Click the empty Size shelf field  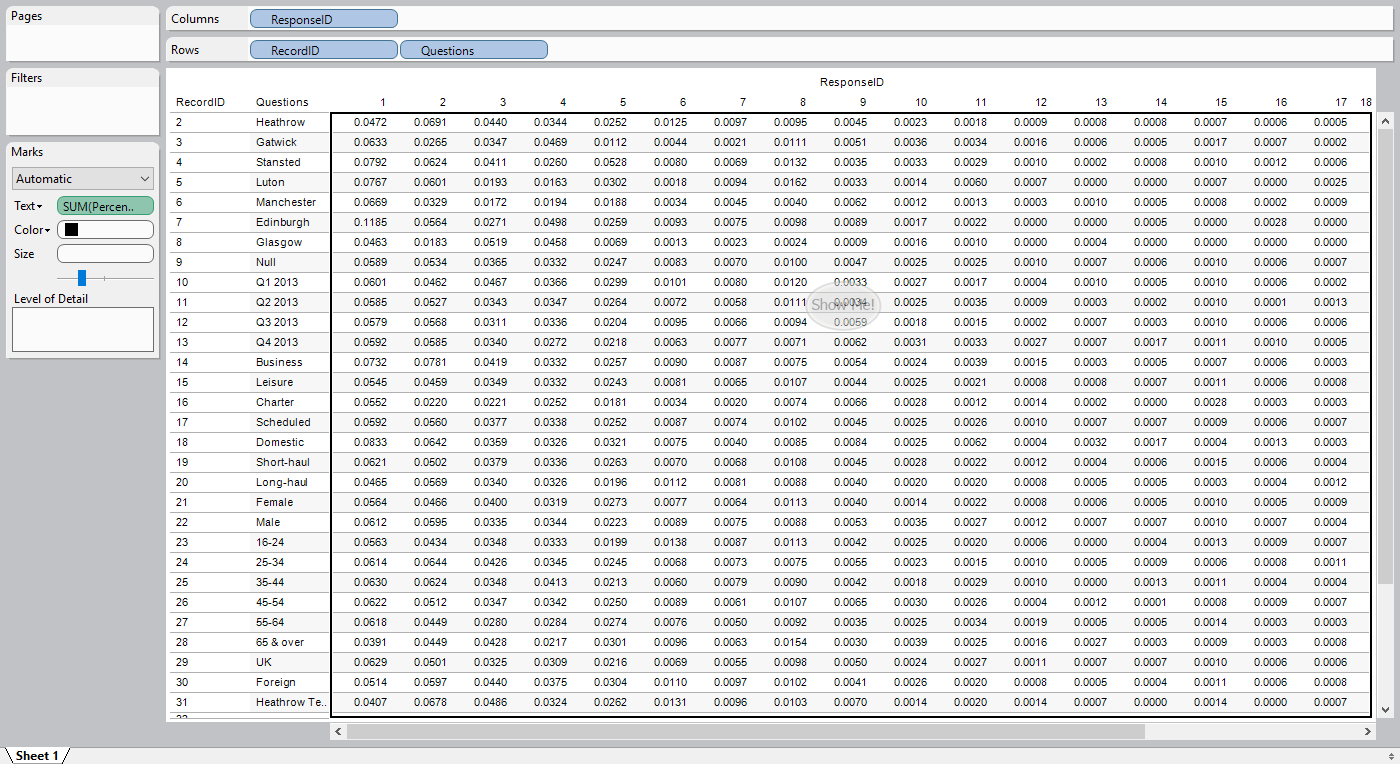tap(105, 254)
